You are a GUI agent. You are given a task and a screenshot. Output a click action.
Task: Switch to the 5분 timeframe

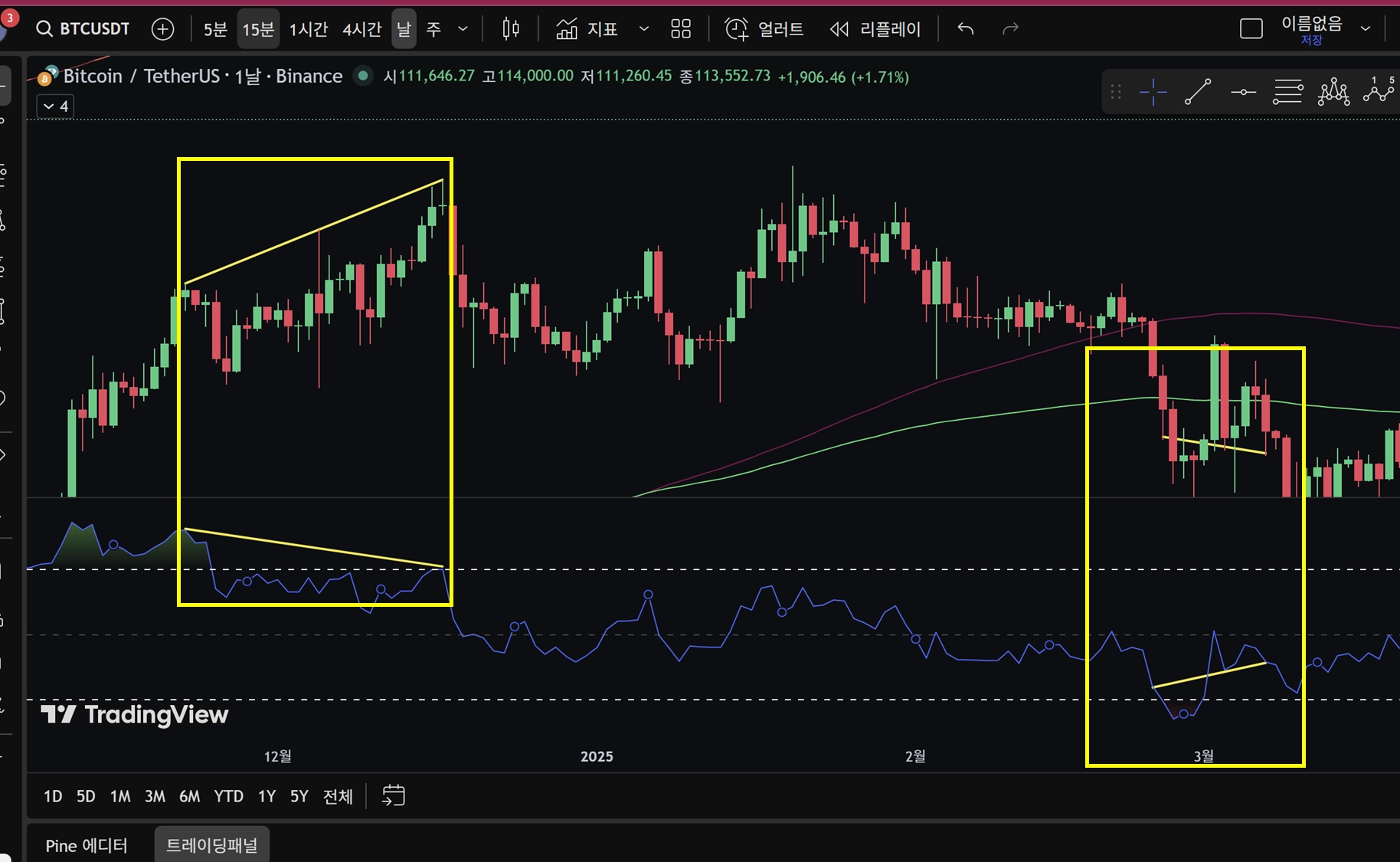coord(215,29)
